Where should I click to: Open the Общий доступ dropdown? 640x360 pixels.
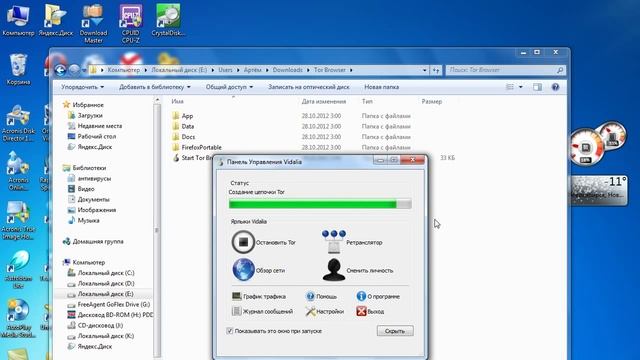pyautogui.click(x=229, y=87)
